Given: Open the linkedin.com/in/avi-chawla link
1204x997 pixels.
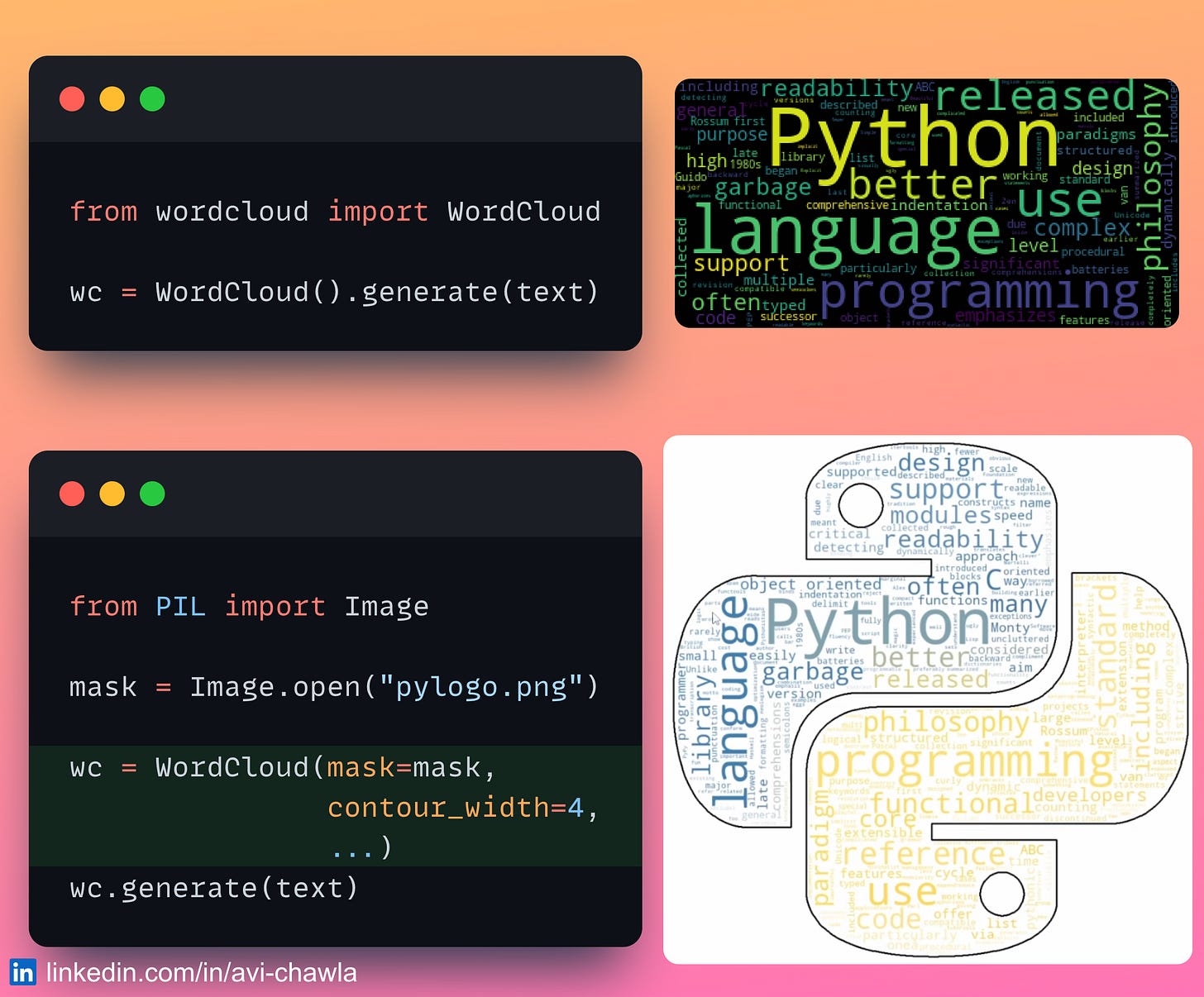Looking at the screenshot, I should 201,972.
